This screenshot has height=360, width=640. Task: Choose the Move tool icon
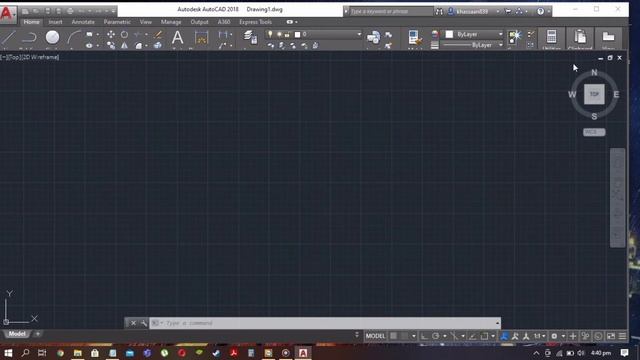111,35
